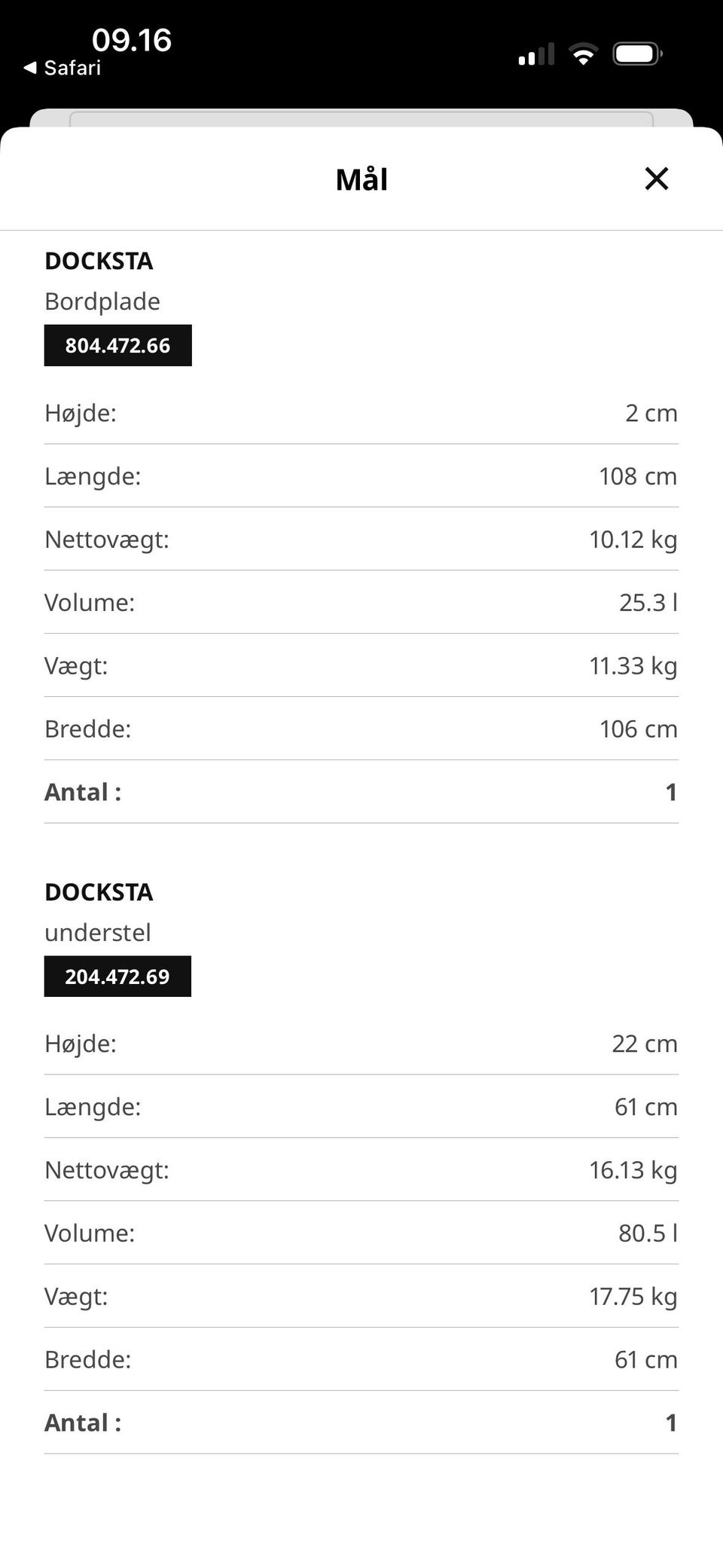The width and height of the screenshot is (723, 1568).
Task: Tap the Bordplade product description text
Action: 102,301
